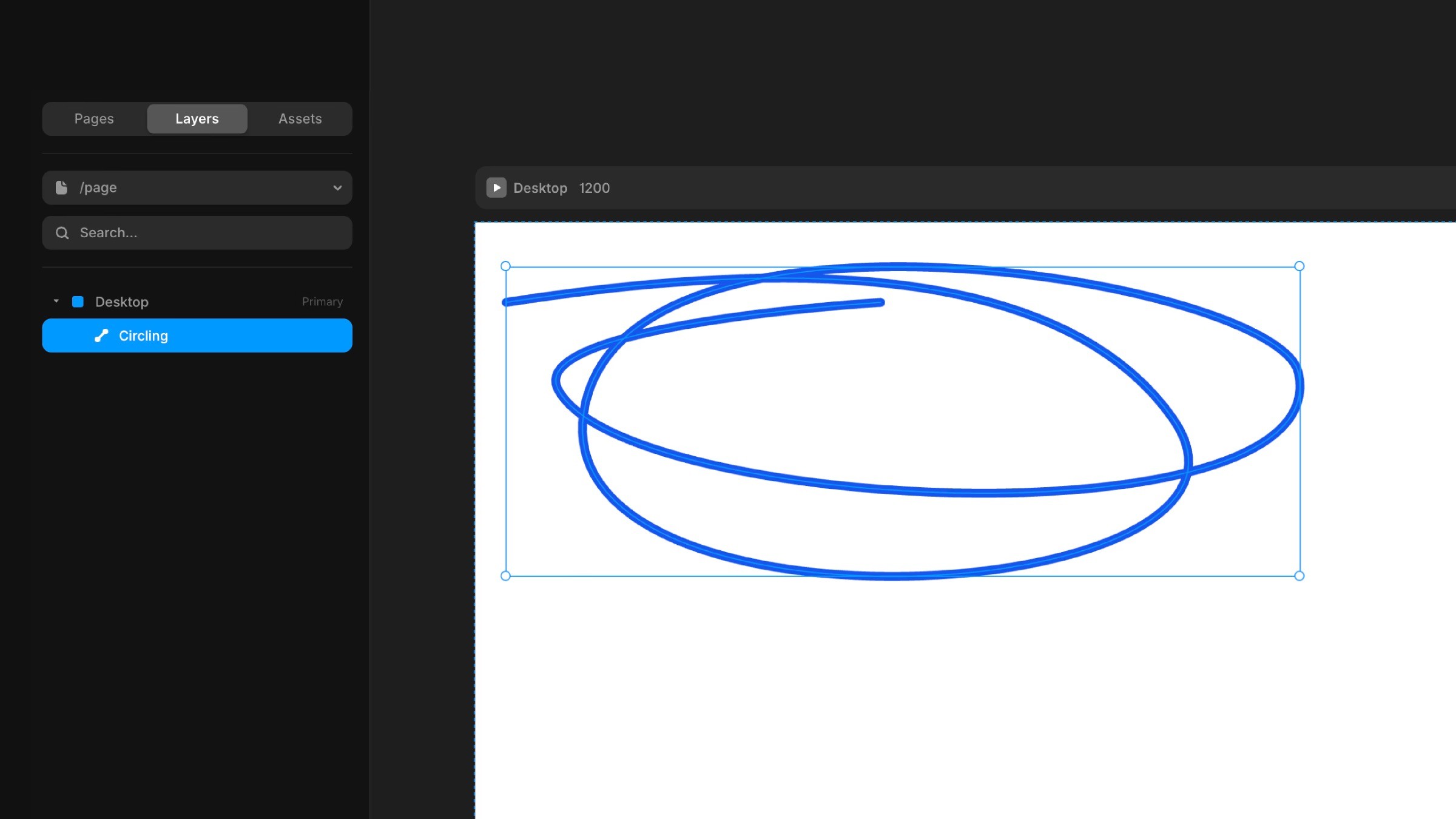Click the bottom-left selection handle
The image size is (1456, 819).
point(505,576)
